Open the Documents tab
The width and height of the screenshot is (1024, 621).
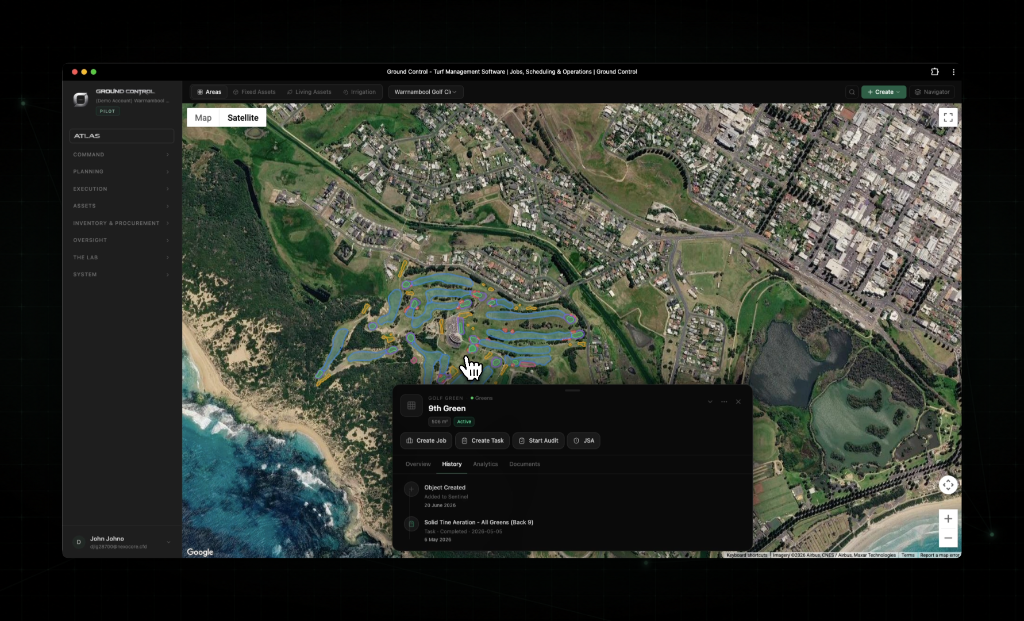click(x=524, y=464)
